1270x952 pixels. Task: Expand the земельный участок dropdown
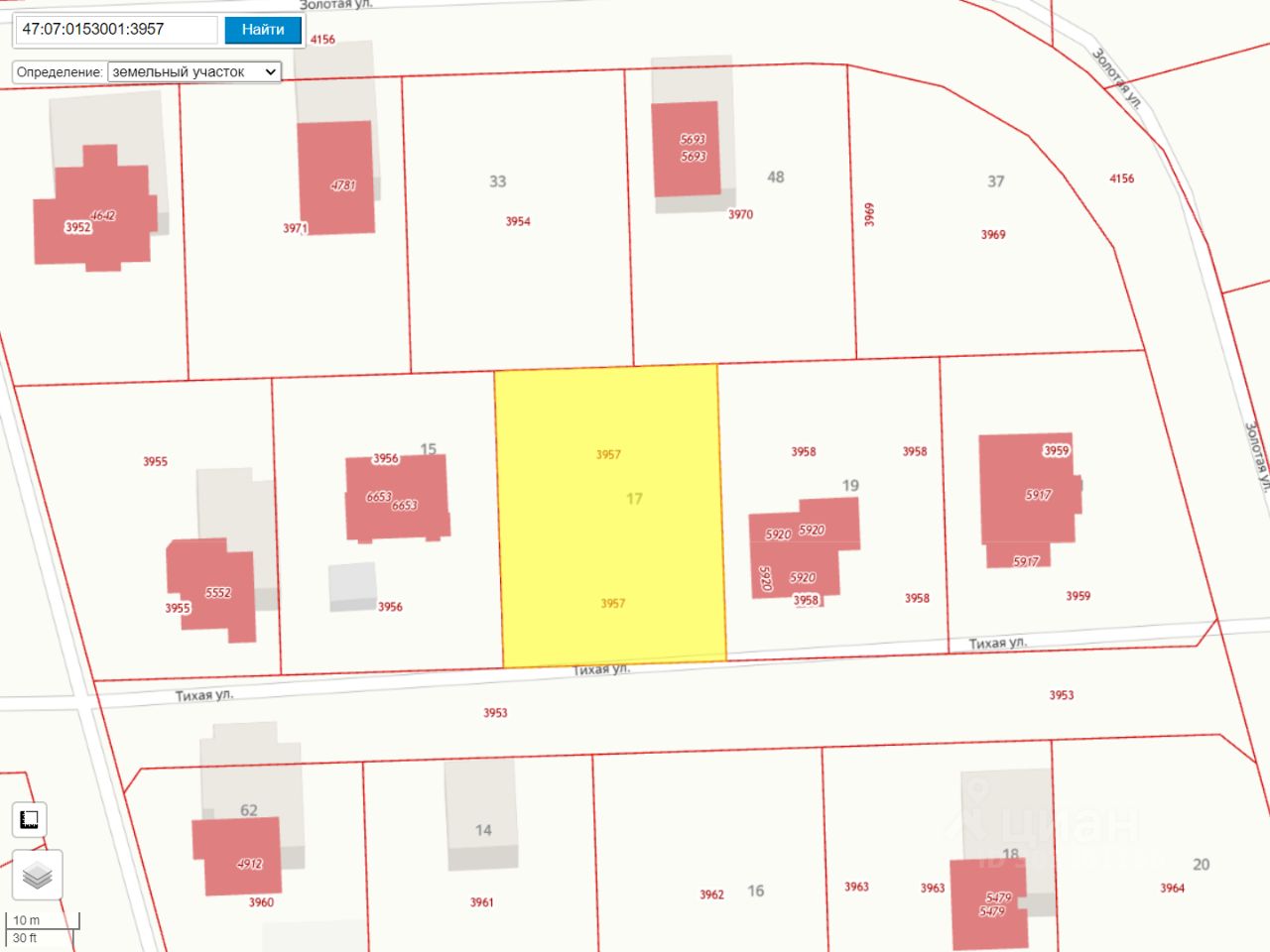point(194,71)
